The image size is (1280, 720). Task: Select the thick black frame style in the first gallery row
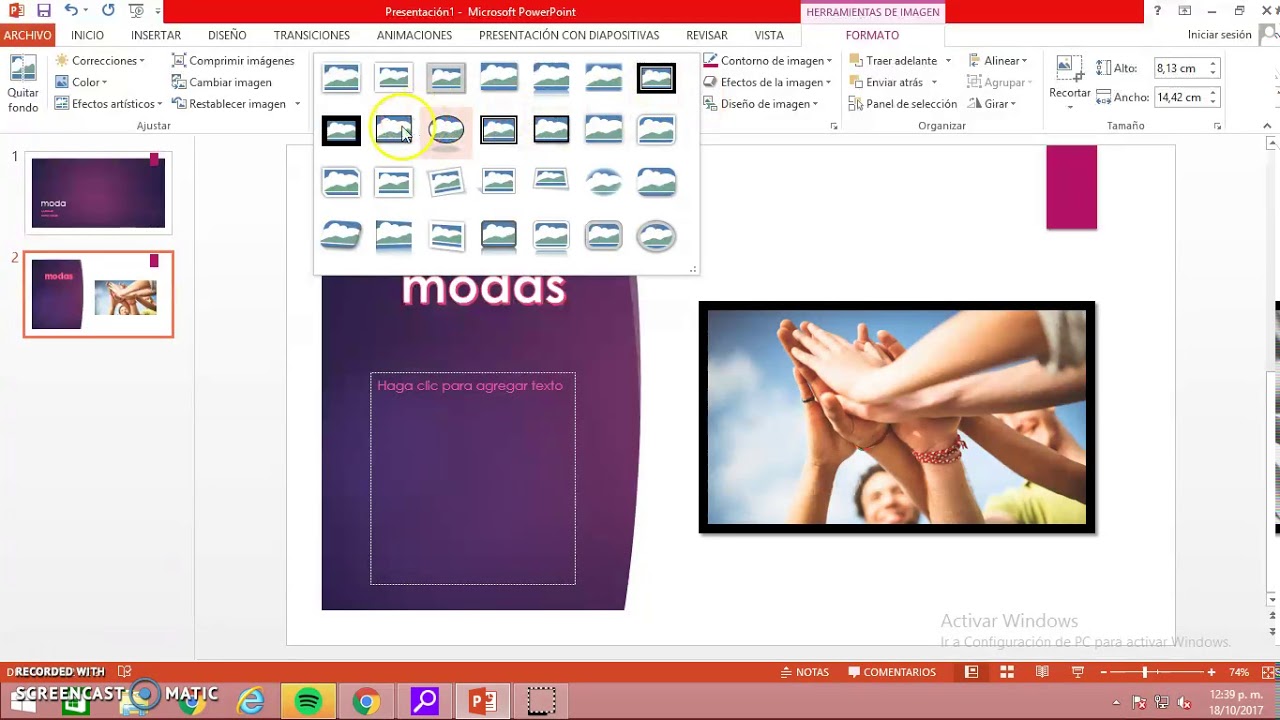tap(656, 77)
